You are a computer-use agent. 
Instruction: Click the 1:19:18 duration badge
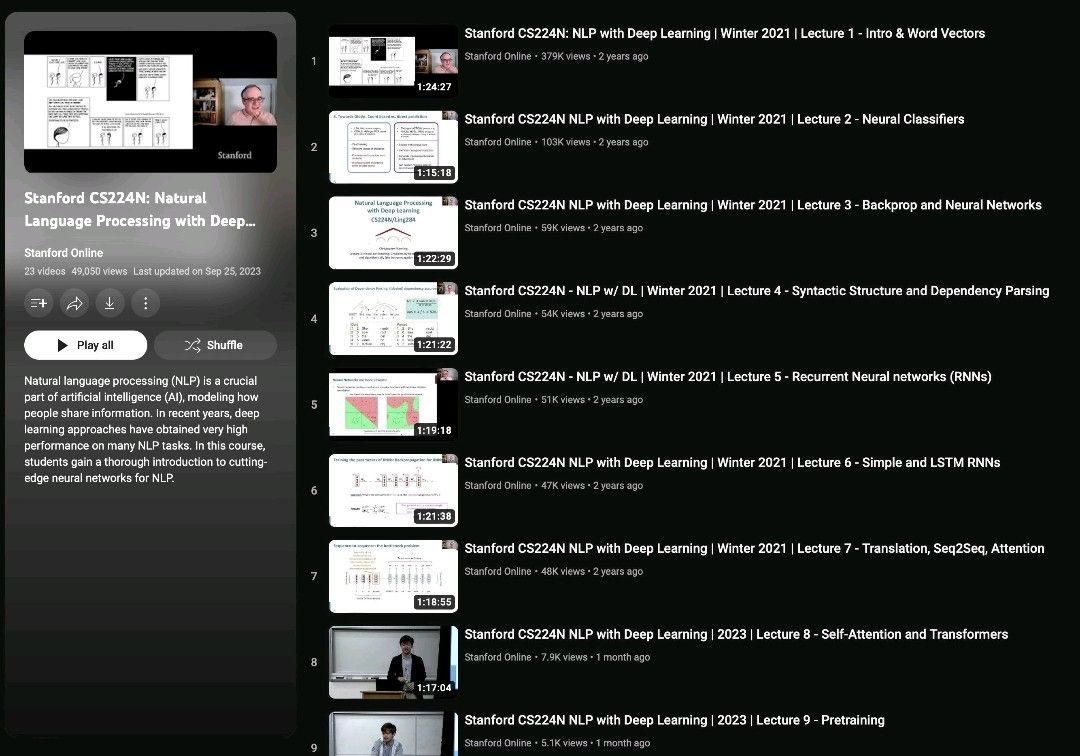434,430
